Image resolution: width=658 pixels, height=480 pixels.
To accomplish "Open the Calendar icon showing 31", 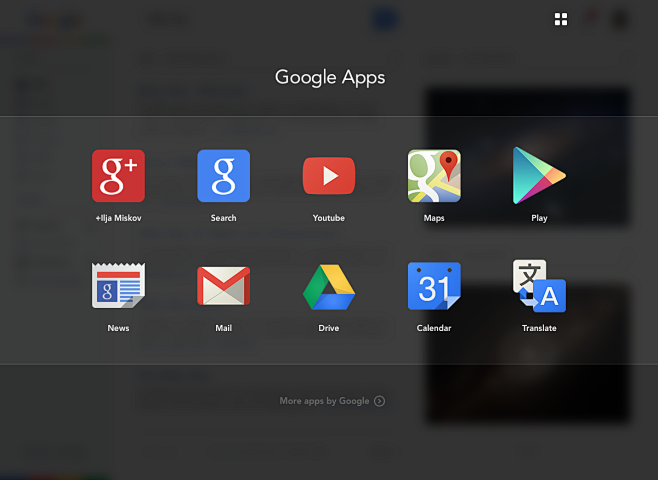I will [434, 286].
